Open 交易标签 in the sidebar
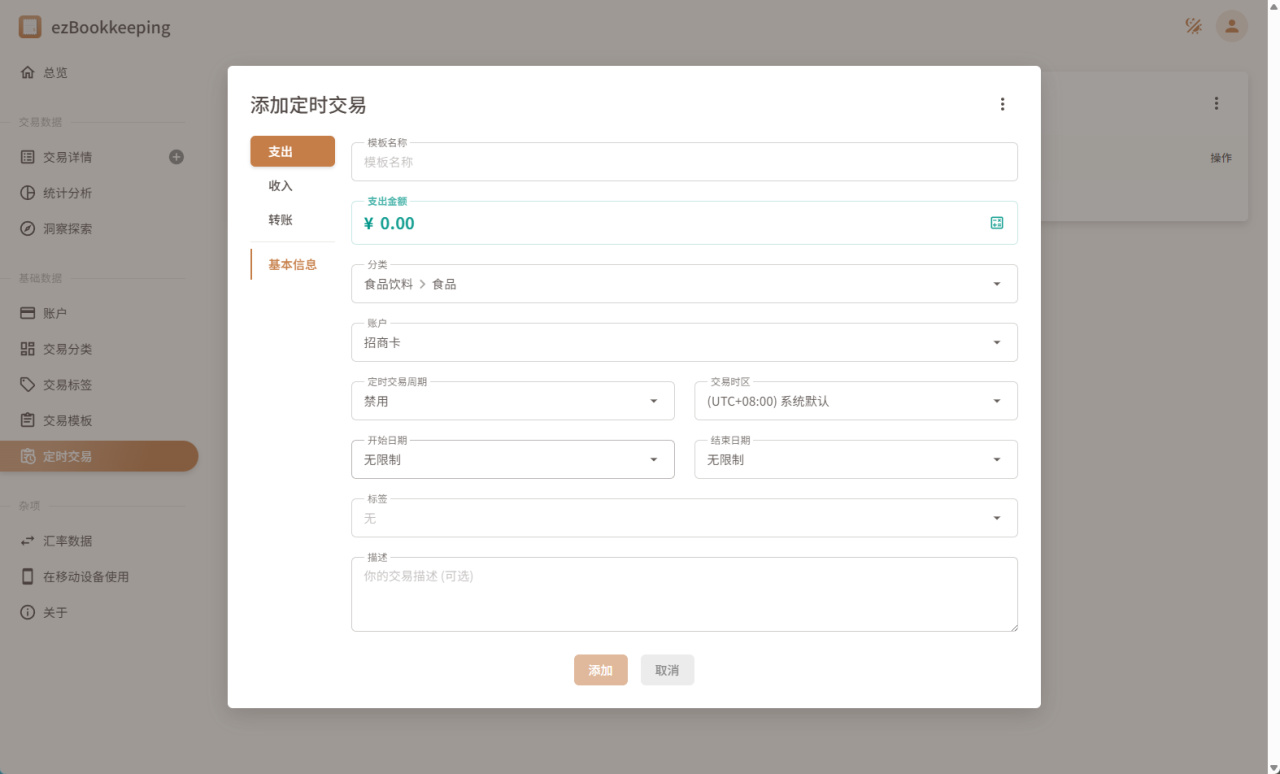The height and width of the screenshot is (774, 1280). point(99,385)
